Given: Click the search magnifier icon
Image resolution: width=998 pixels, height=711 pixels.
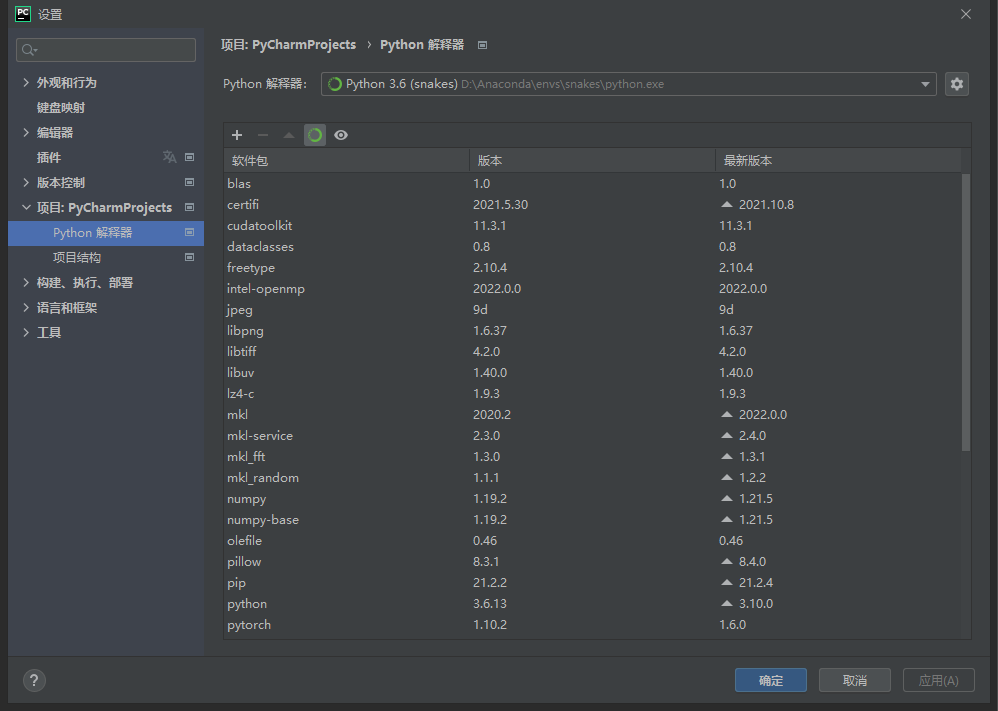Looking at the screenshot, I should click(29, 50).
